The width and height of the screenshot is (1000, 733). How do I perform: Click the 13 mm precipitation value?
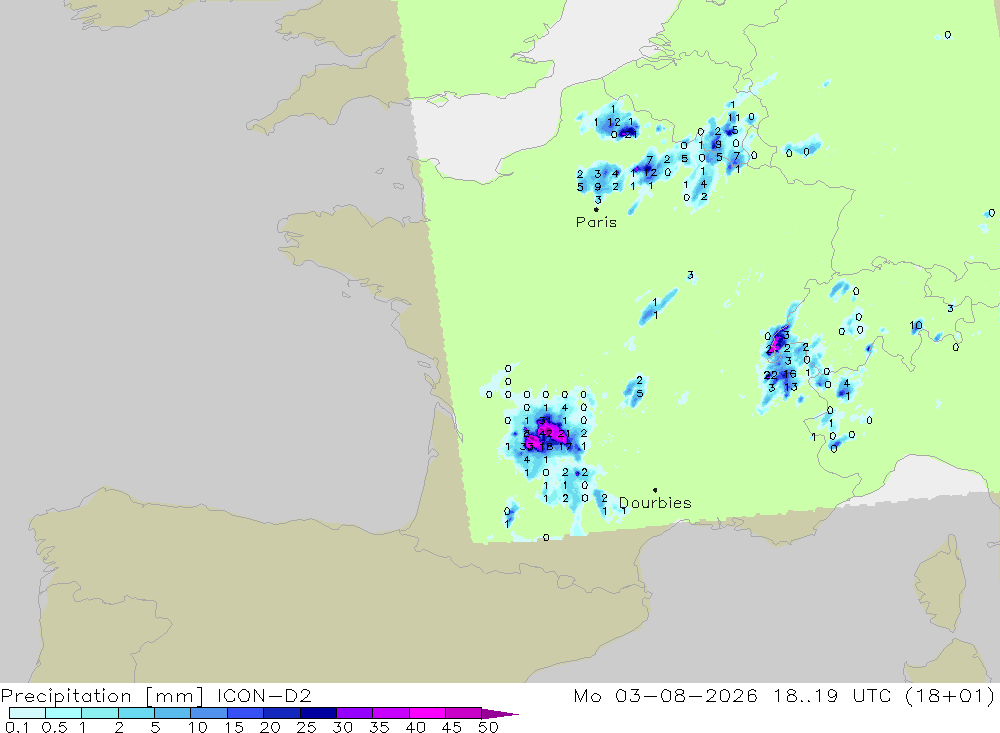point(791,387)
